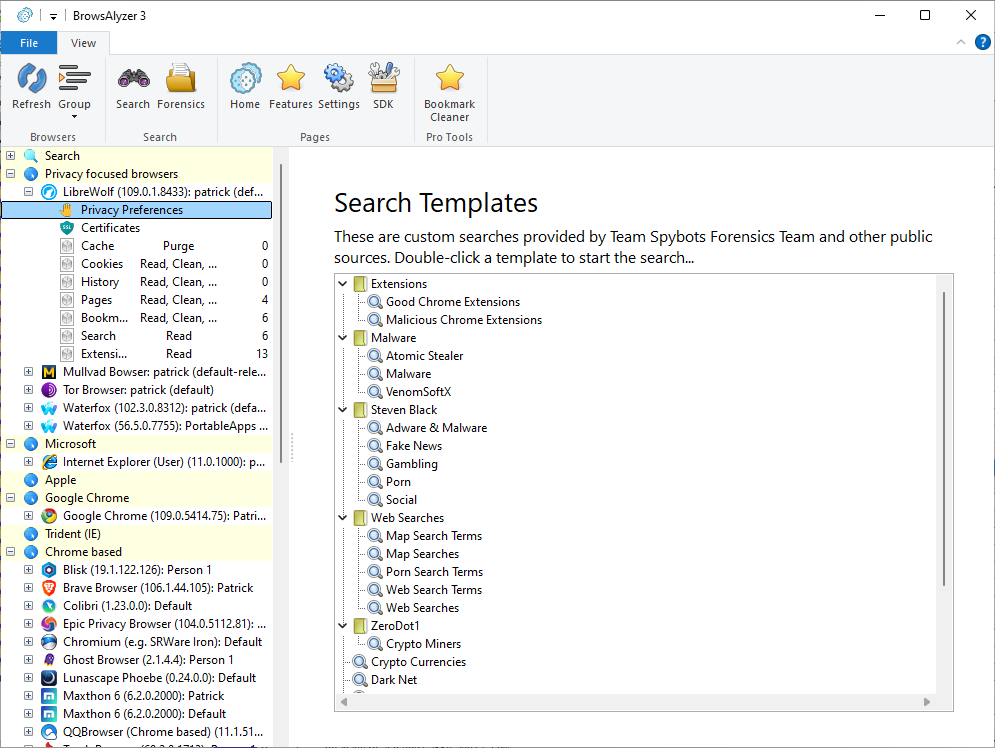Image resolution: width=995 pixels, height=748 pixels.
Task: Select Maxthon 6: Patrick entry
Action: pyautogui.click(x=143, y=695)
